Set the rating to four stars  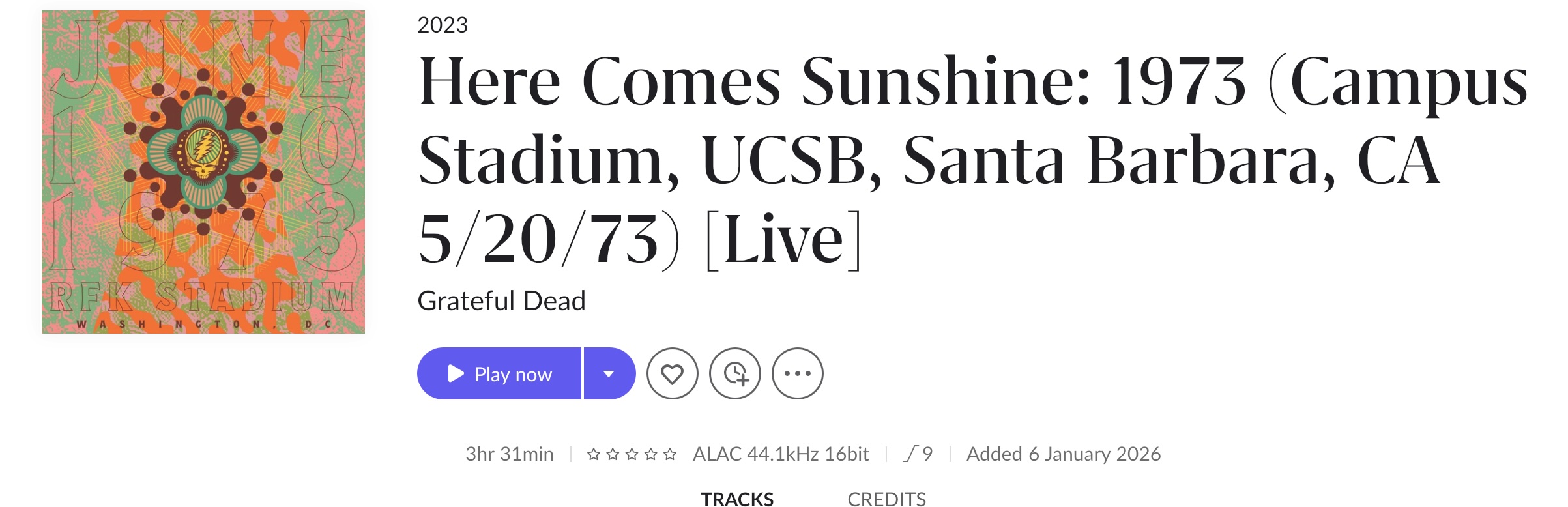(x=650, y=454)
